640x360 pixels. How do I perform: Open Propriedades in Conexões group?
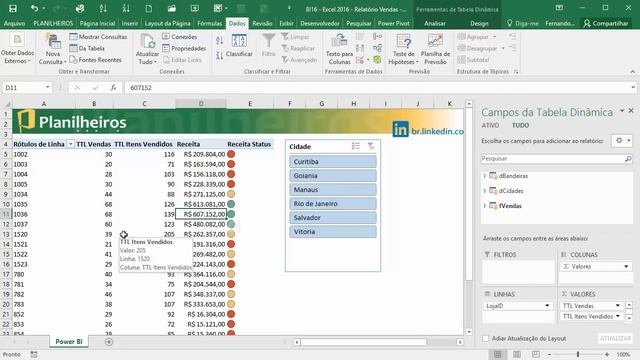click(x=184, y=48)
